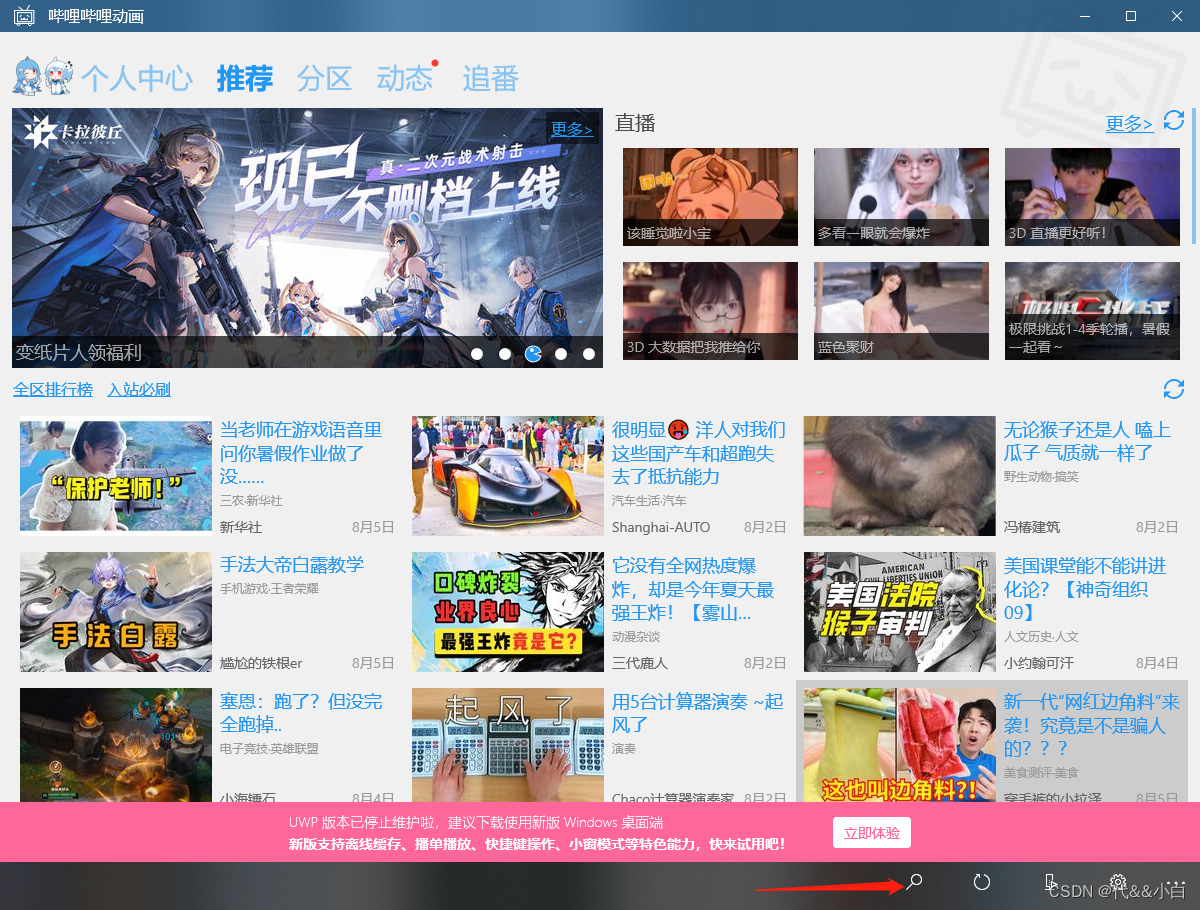Open 保护老师 video thumbnail
Viewport: 1200px width, 910px height.
tap(116, 476)
